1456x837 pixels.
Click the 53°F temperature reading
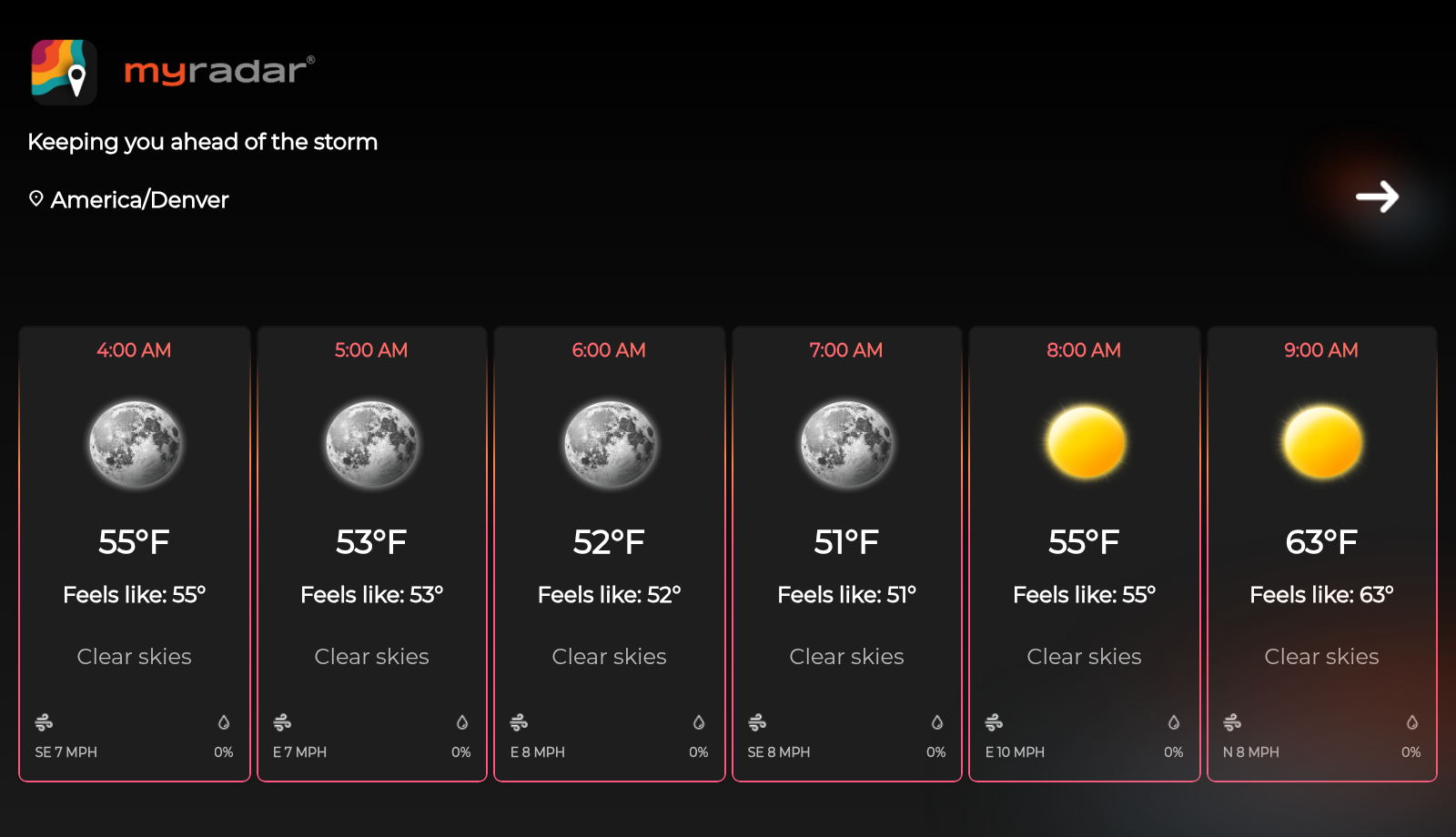[x=371, y=542]
